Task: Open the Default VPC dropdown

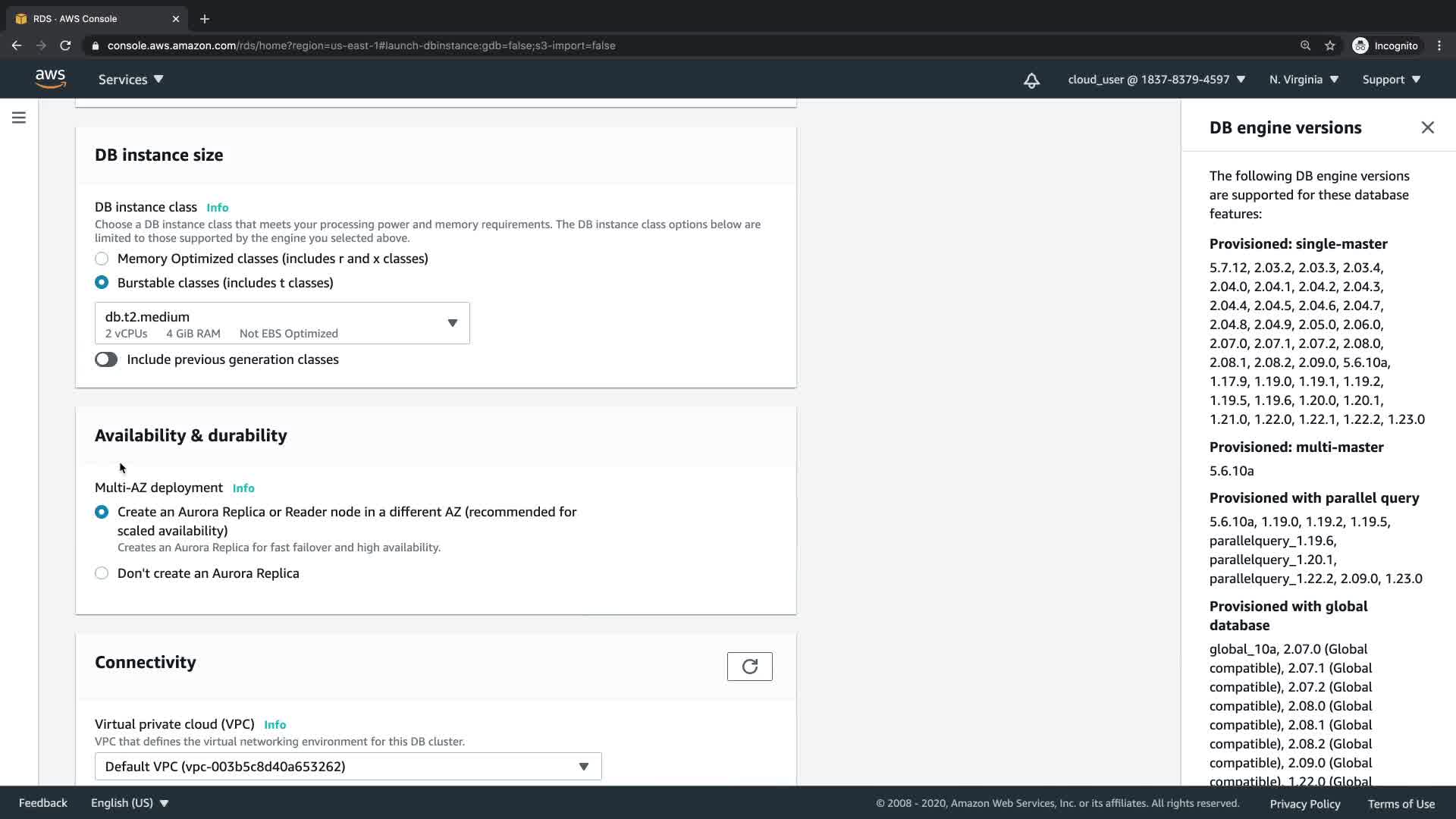Action: point(348,767)
